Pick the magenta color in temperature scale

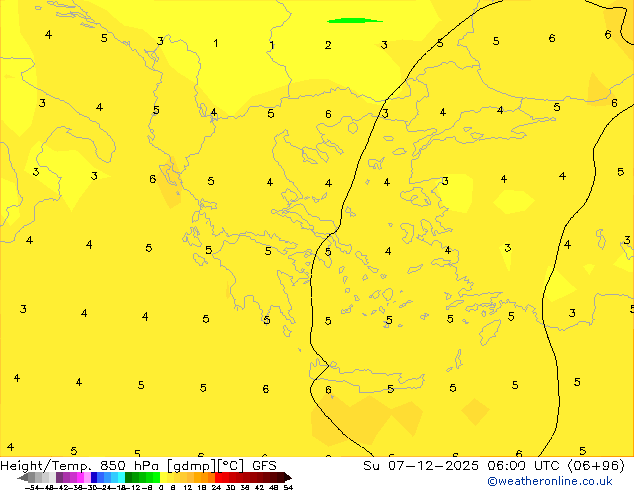(x=77, y=477)
